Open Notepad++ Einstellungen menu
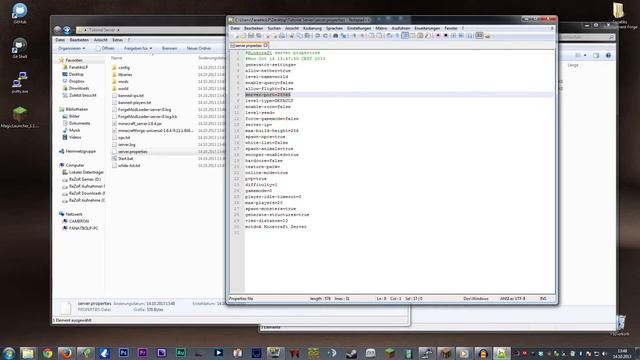The image size is (640, 360). coord(359,28)
